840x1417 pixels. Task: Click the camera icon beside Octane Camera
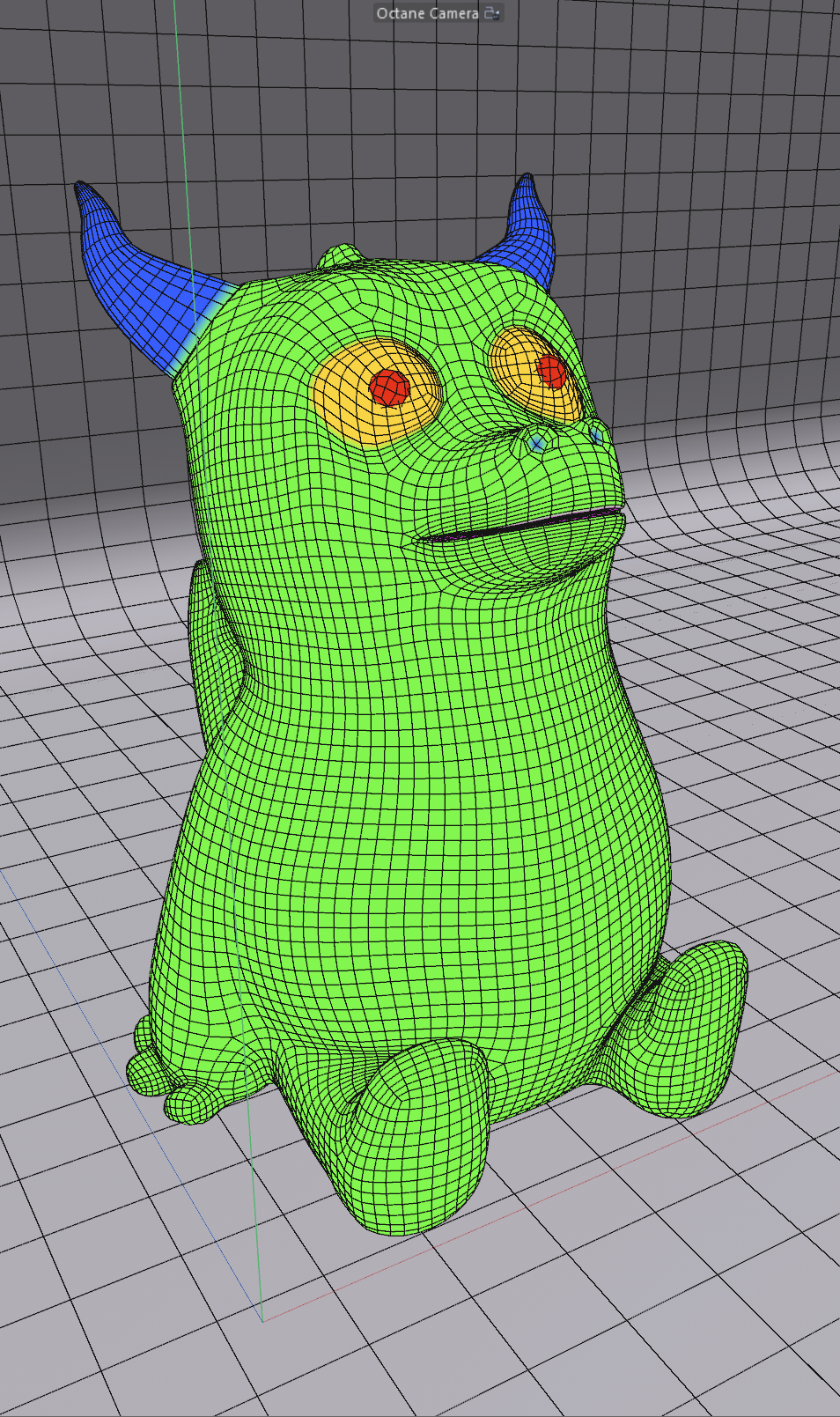click(491, 13)
